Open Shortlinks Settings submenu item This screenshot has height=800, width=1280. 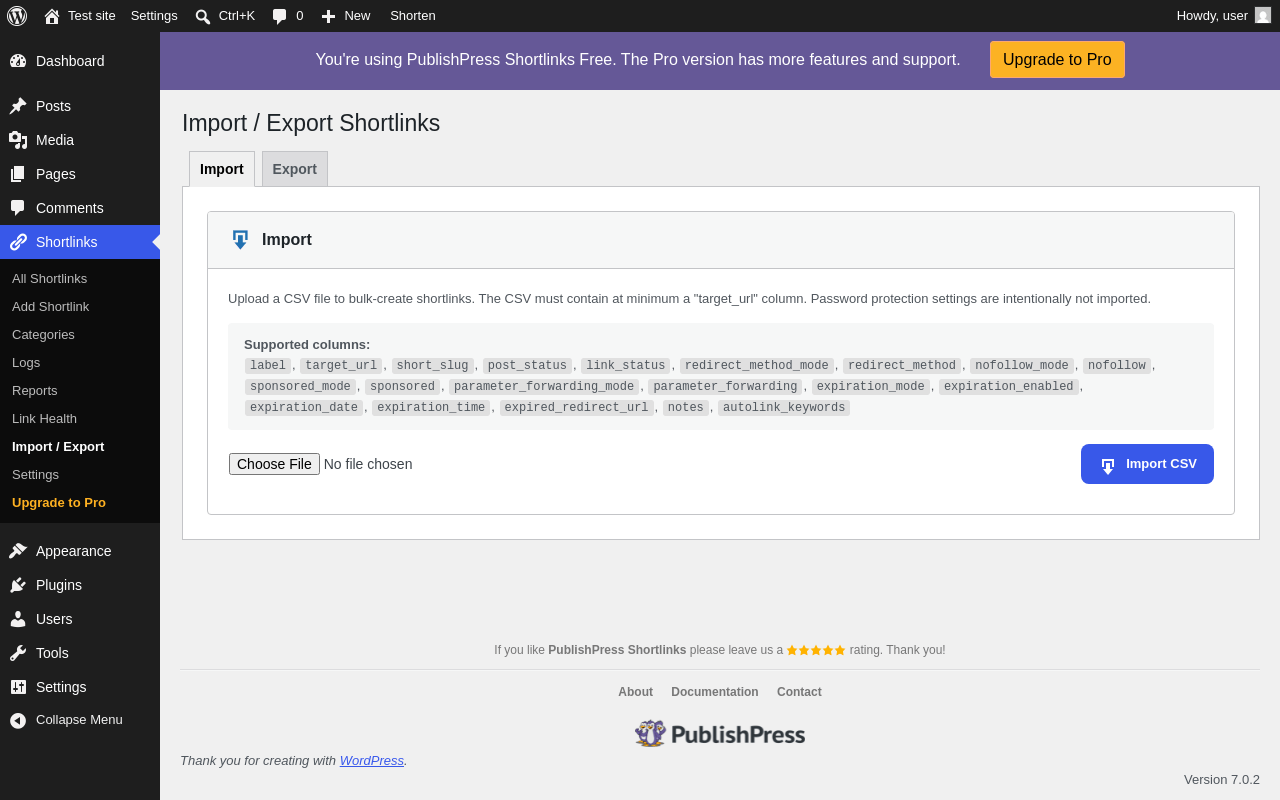coord(35,474)
